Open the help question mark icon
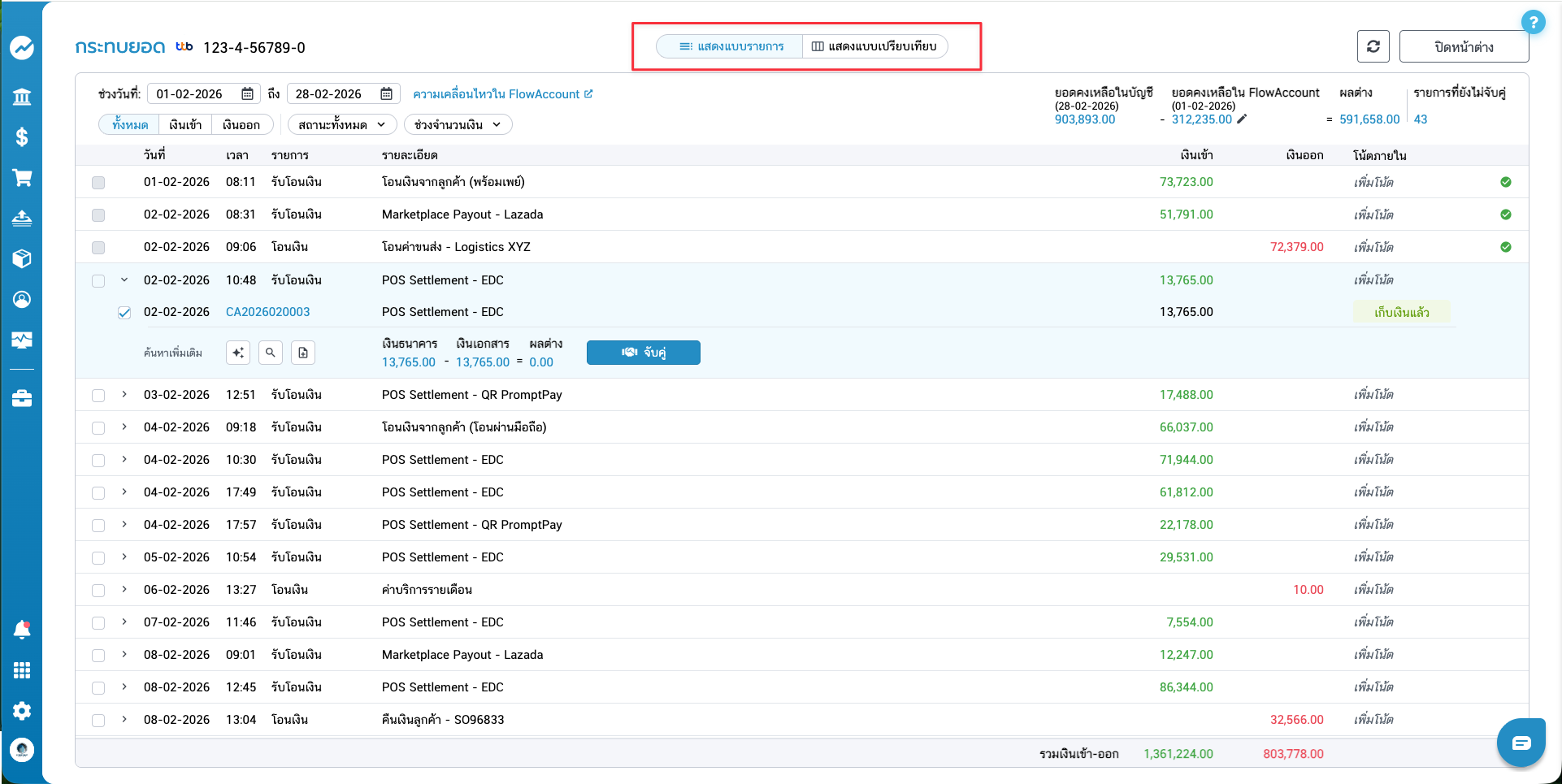 click(1533, 22)
